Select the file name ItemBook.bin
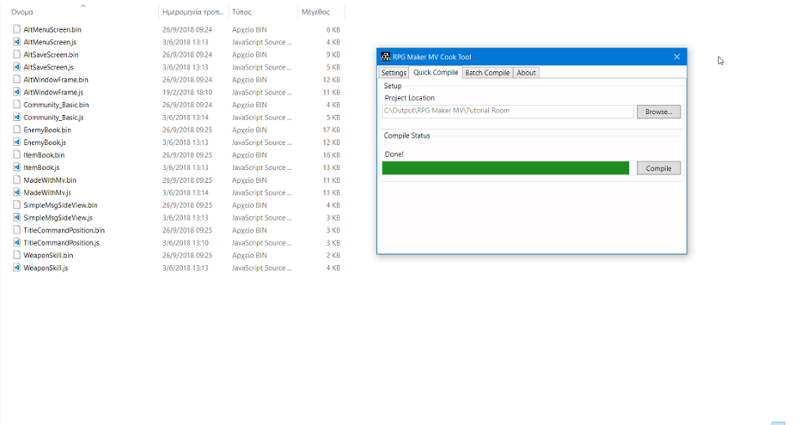Viewport: 800px width, 425px height. click(x=44, y=155)
